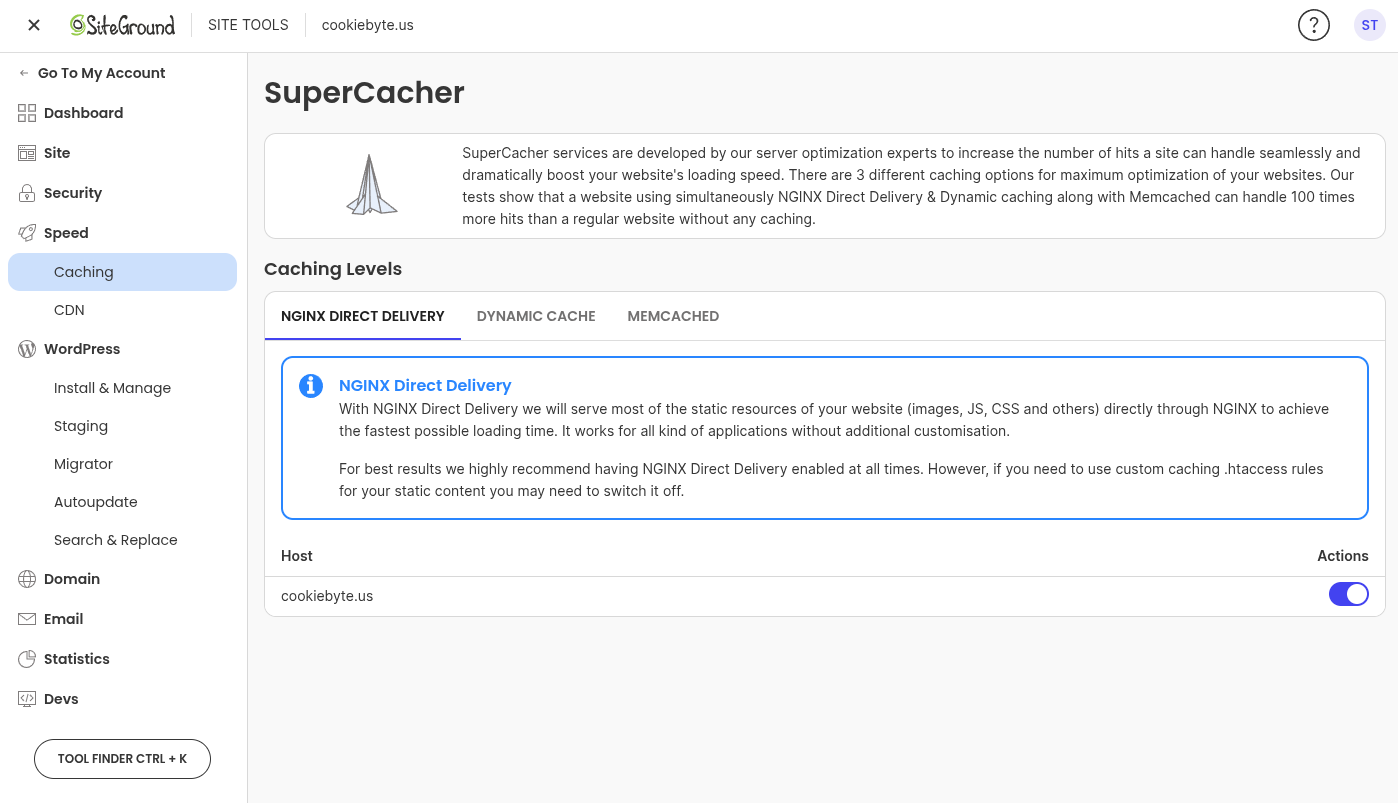The height and width of the screenshot is (803, 1398).
Task: Click the Devs code icon
Action: click(x=27, y=699)
